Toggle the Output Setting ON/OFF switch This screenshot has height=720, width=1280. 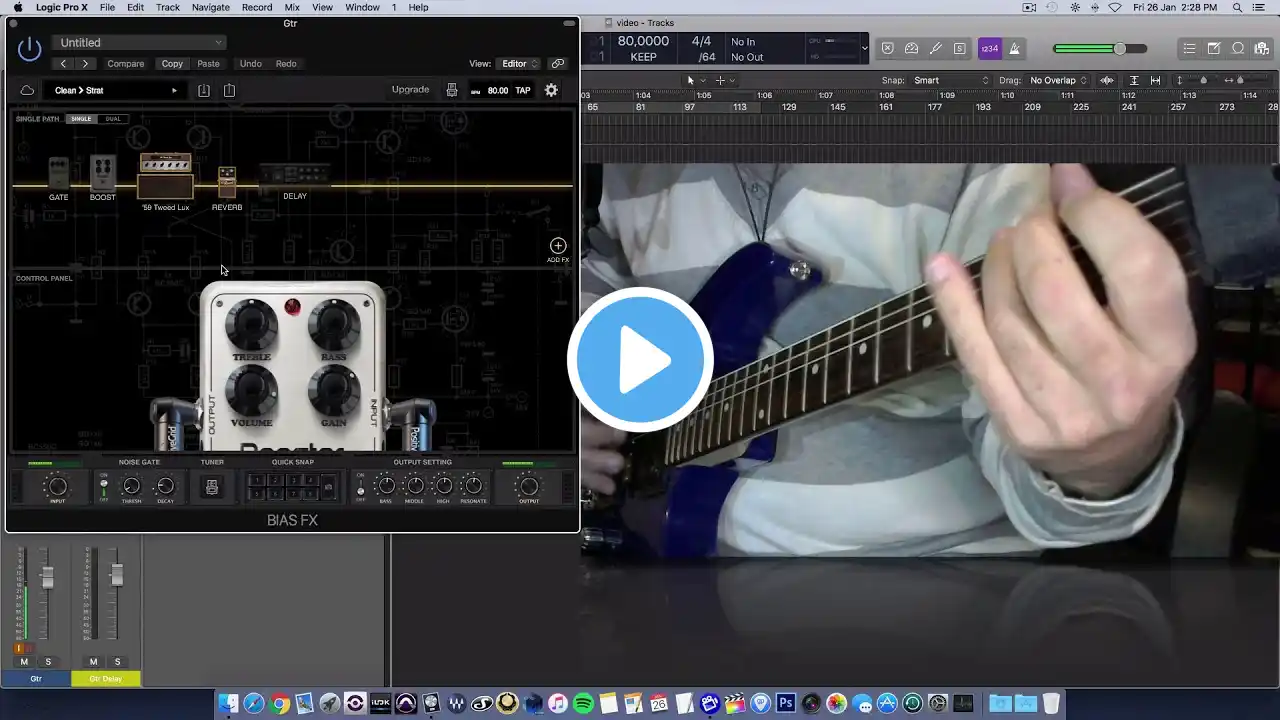tap(360, 487)
